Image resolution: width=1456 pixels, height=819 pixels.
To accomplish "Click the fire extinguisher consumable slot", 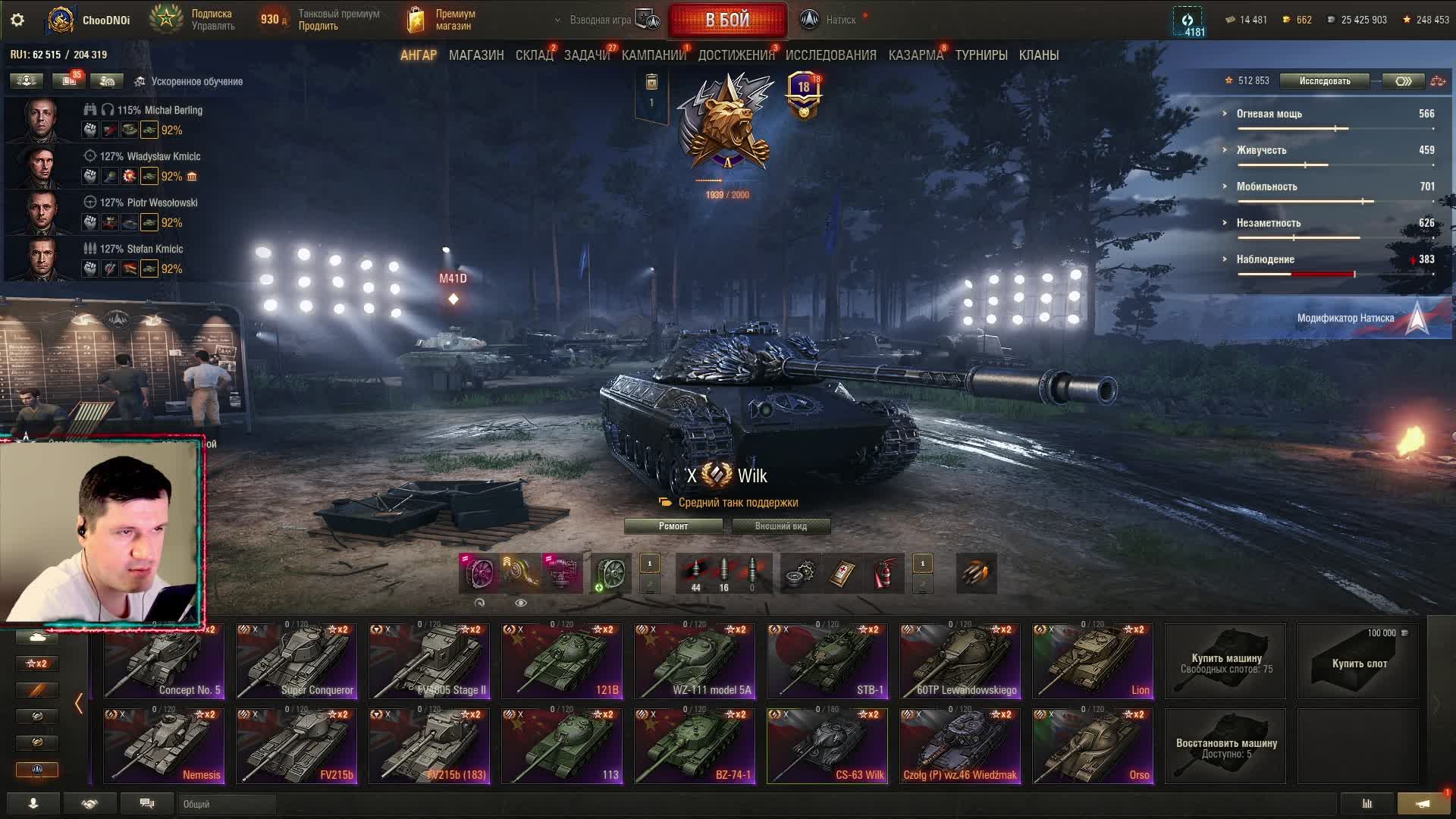I will tap(883, 573).
